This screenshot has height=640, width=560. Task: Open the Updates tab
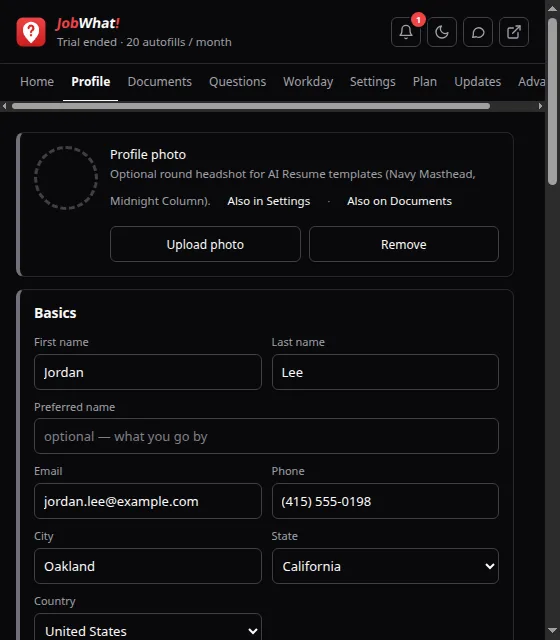(478, 82)
